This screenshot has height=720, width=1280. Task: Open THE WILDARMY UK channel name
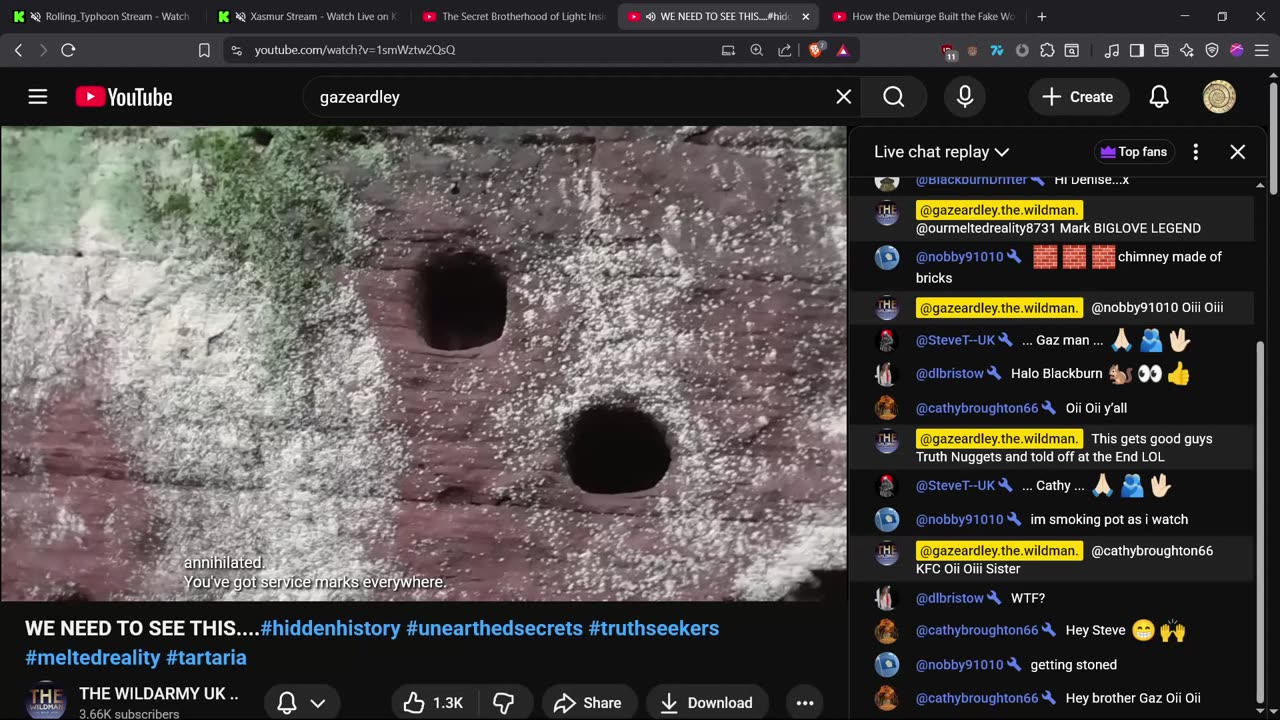coord(158,694)
